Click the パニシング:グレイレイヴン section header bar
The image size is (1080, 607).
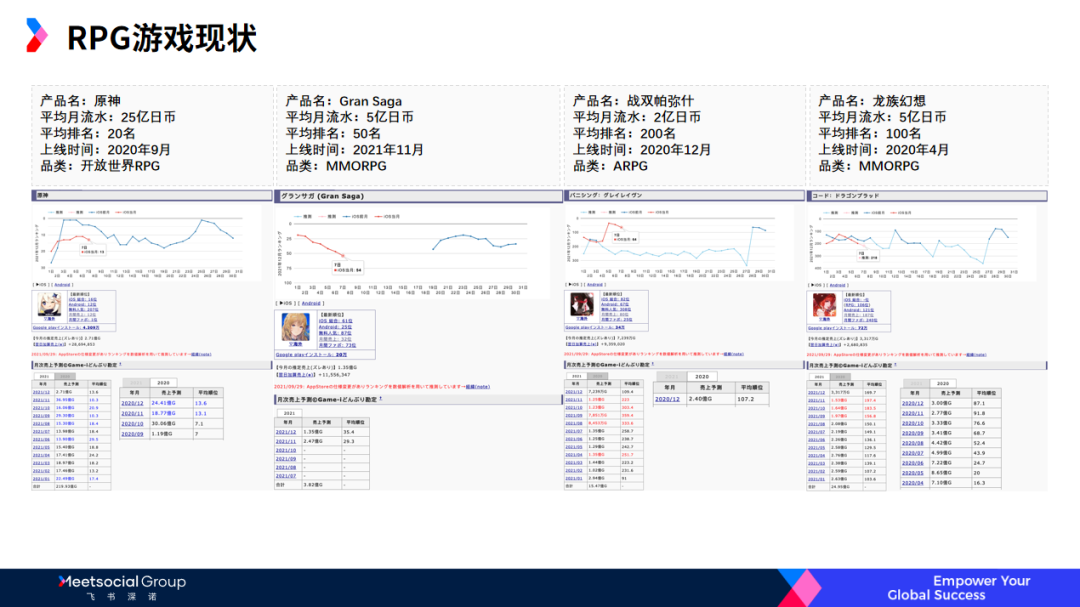(685, 196)
